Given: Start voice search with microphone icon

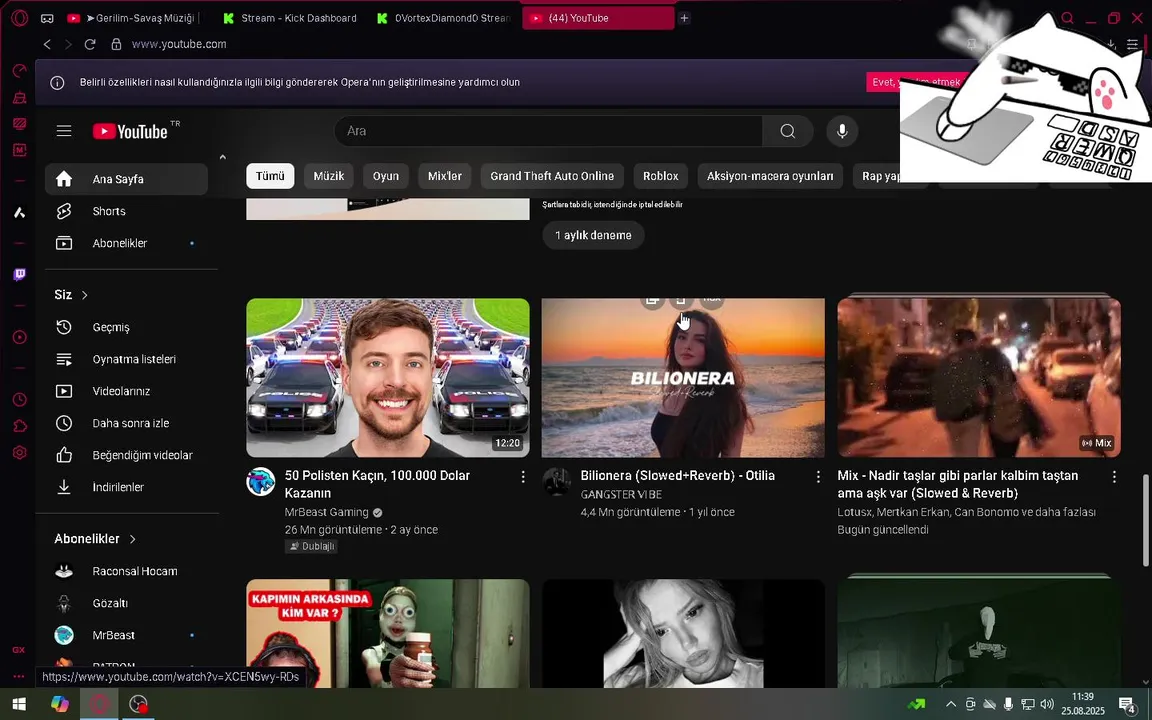Looking at the screenshot, I should pos(842,131).
